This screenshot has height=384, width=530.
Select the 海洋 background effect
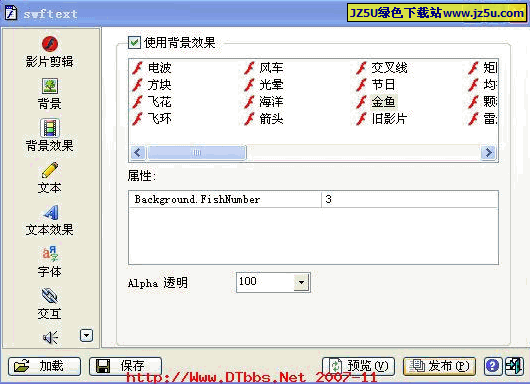(271, 102)
